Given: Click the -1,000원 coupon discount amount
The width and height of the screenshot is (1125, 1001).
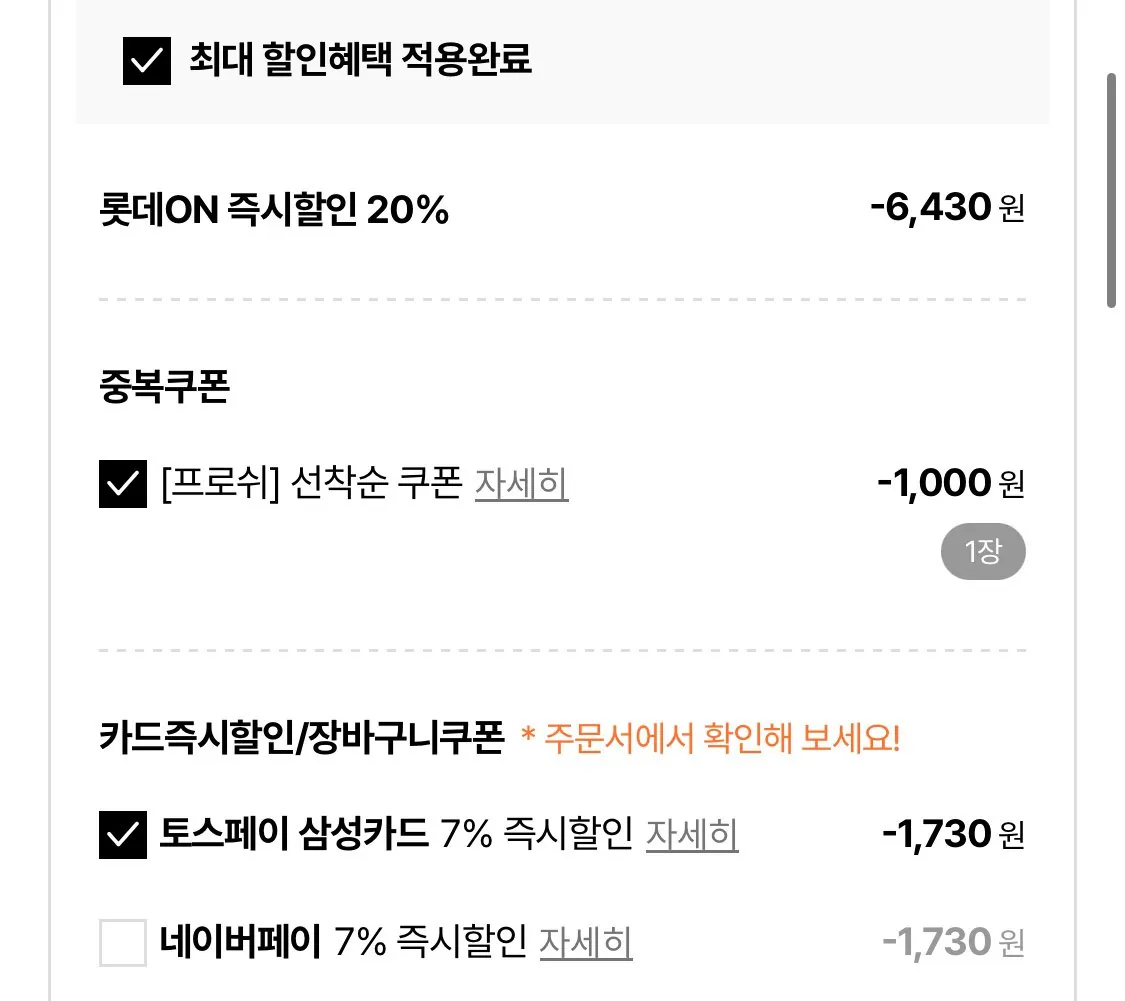Looking at the screenshot, I should point(951,483).
